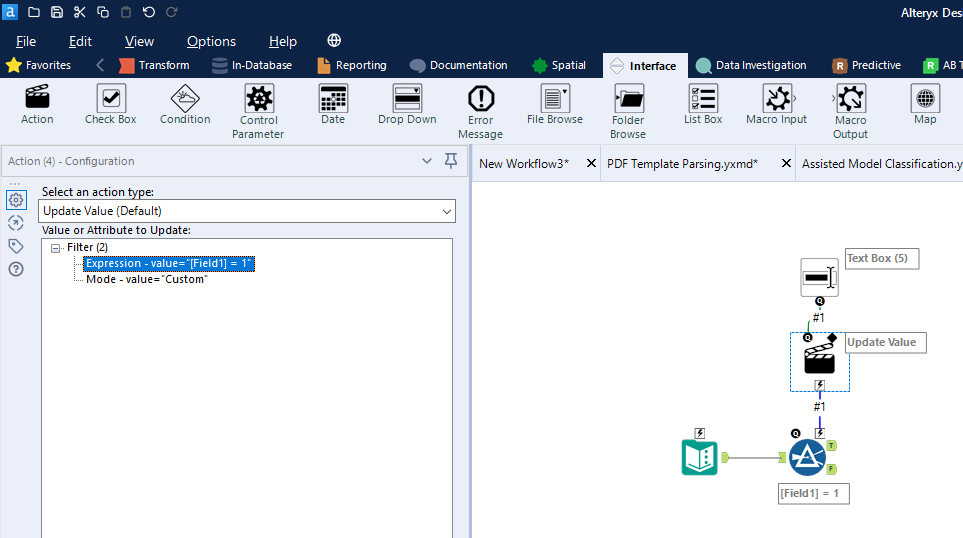Select the Check Box tool

point(111,105)
